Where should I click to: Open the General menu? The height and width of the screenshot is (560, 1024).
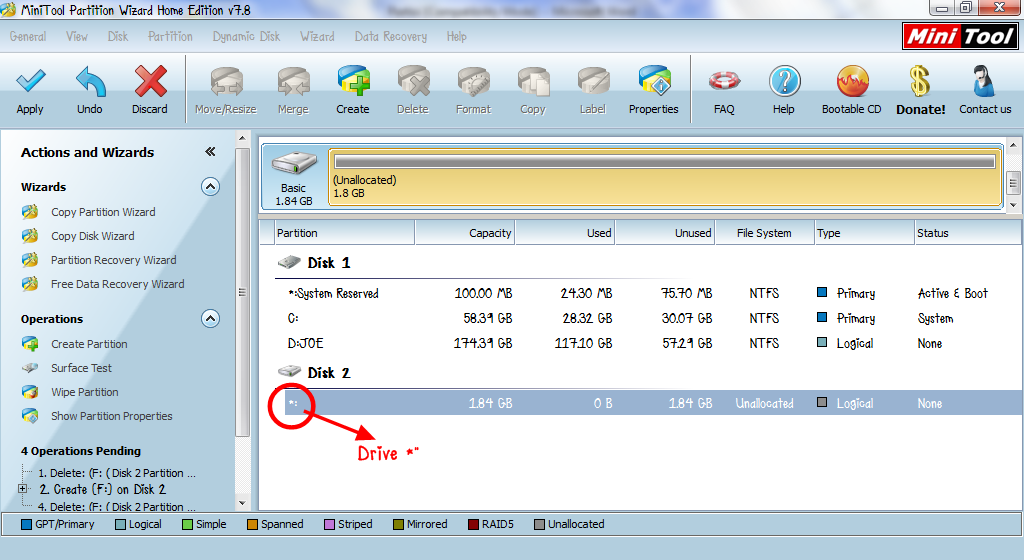28,37
